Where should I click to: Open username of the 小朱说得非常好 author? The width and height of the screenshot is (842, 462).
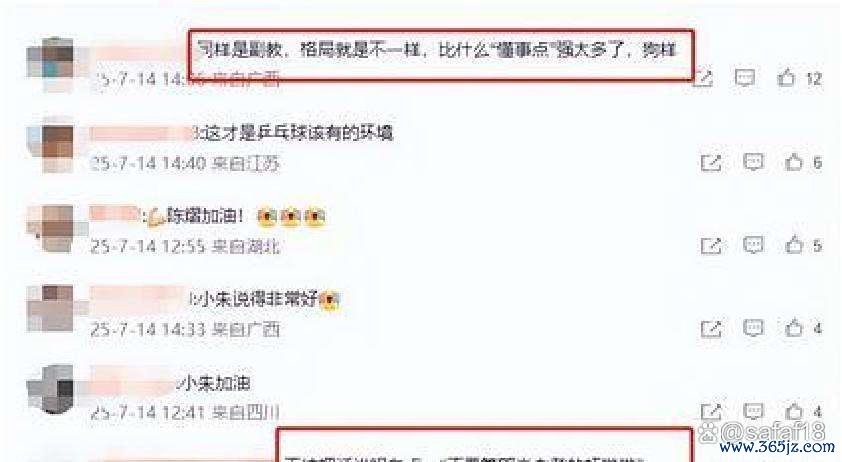coord(141,298)
